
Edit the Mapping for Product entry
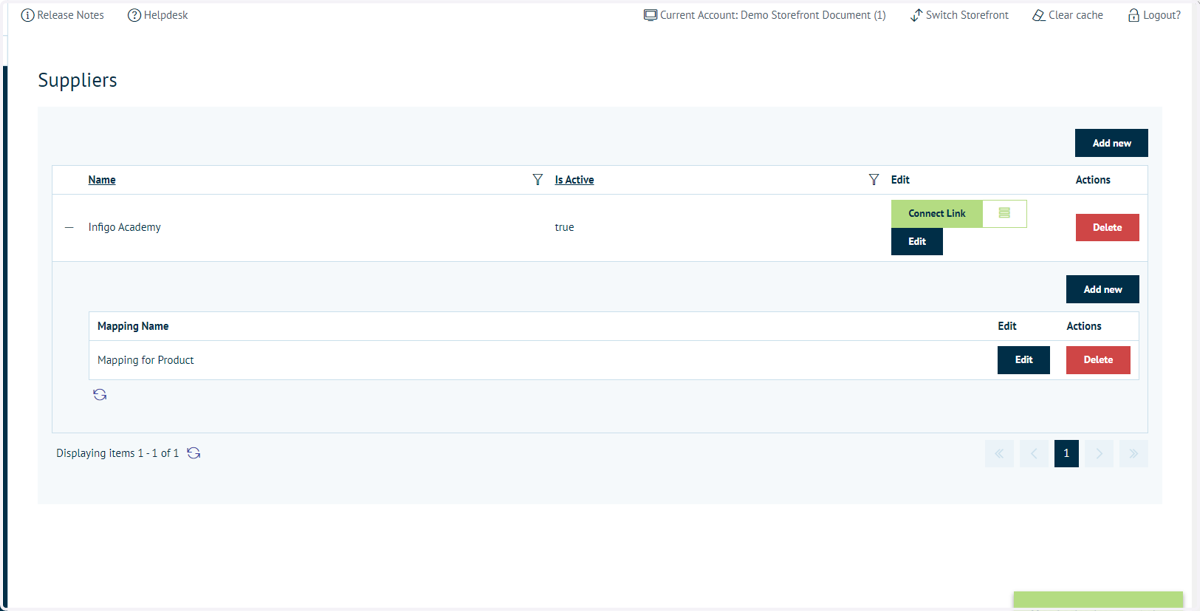[1024, 360]
